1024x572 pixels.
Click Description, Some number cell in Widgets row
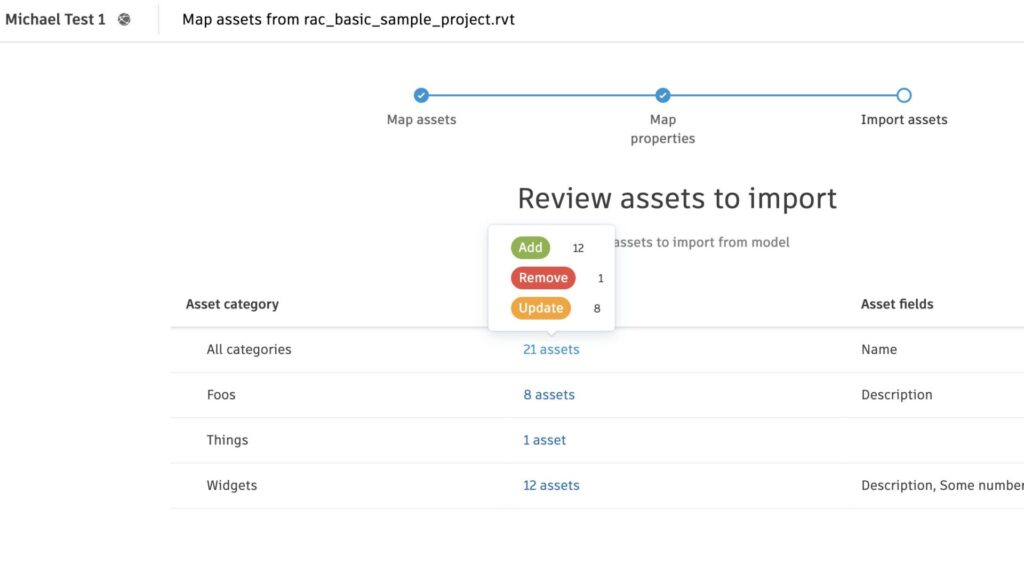(942, 485)
